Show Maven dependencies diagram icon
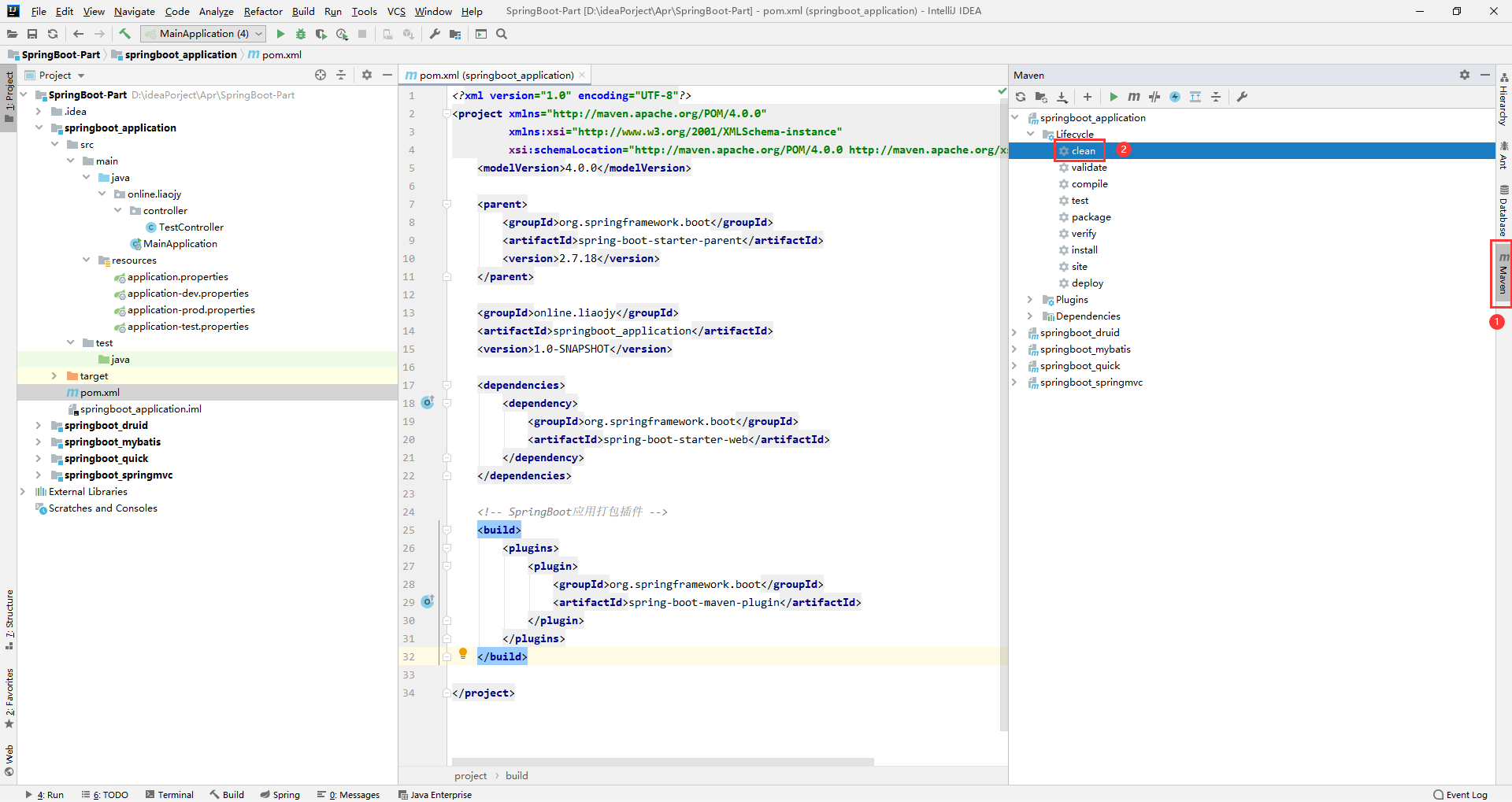1512x802 pixels. (x=1195, y=97)
